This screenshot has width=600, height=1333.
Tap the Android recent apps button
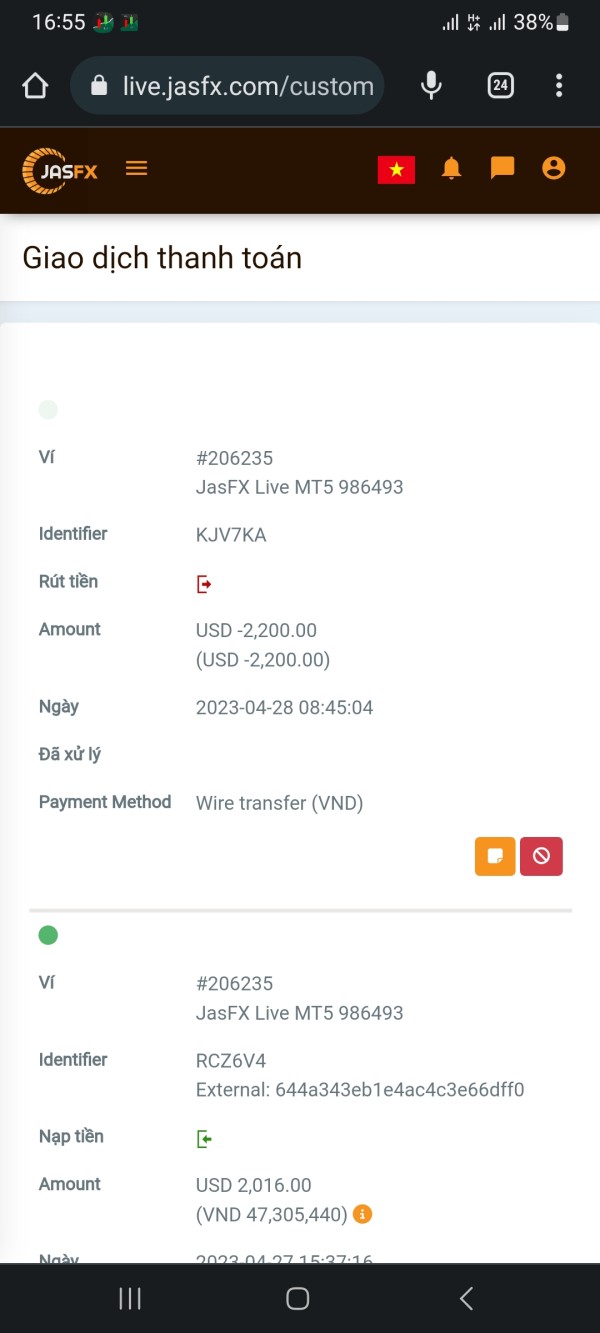(x=130, y=1298)
